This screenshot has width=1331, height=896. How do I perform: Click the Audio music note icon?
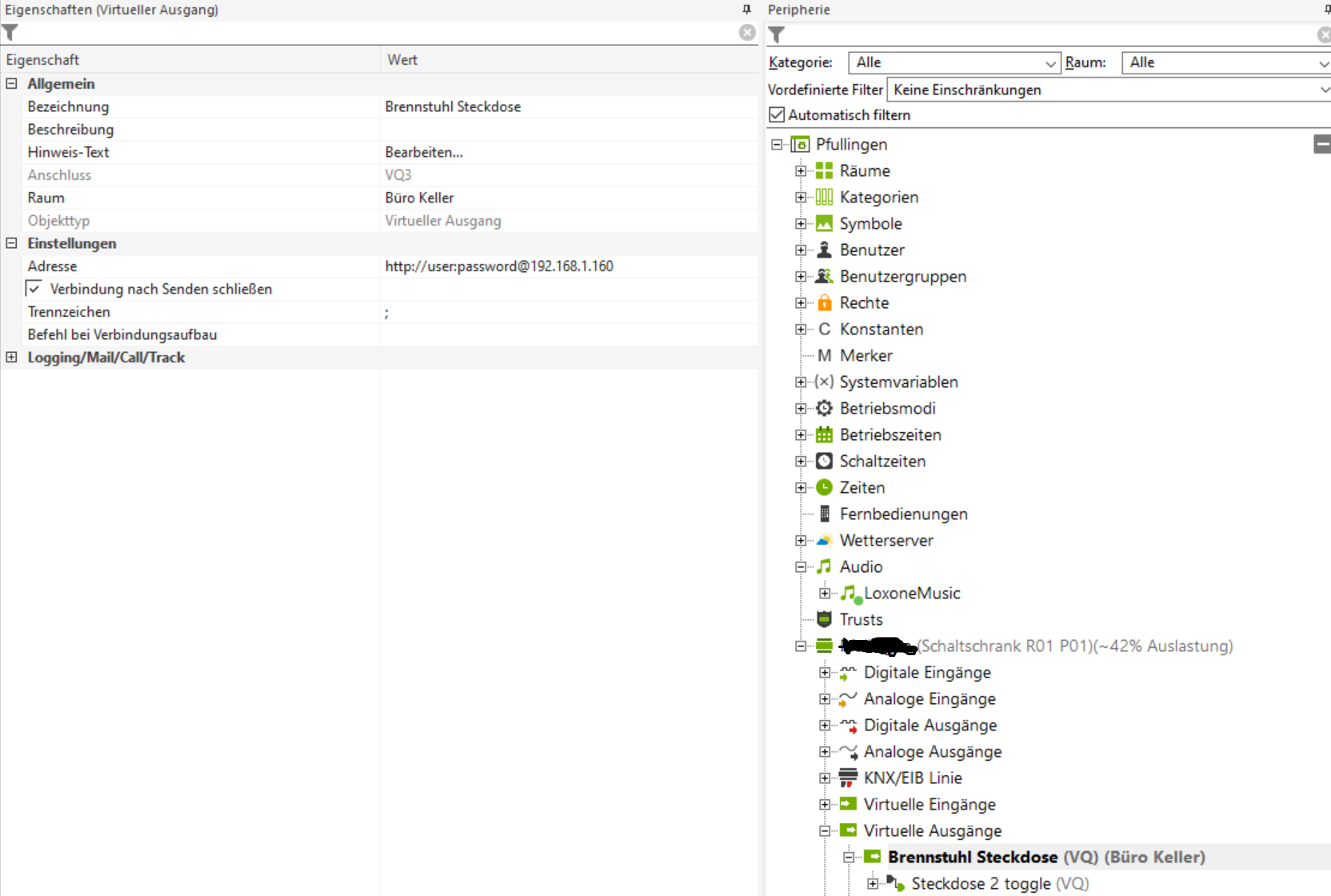(824, 566)
